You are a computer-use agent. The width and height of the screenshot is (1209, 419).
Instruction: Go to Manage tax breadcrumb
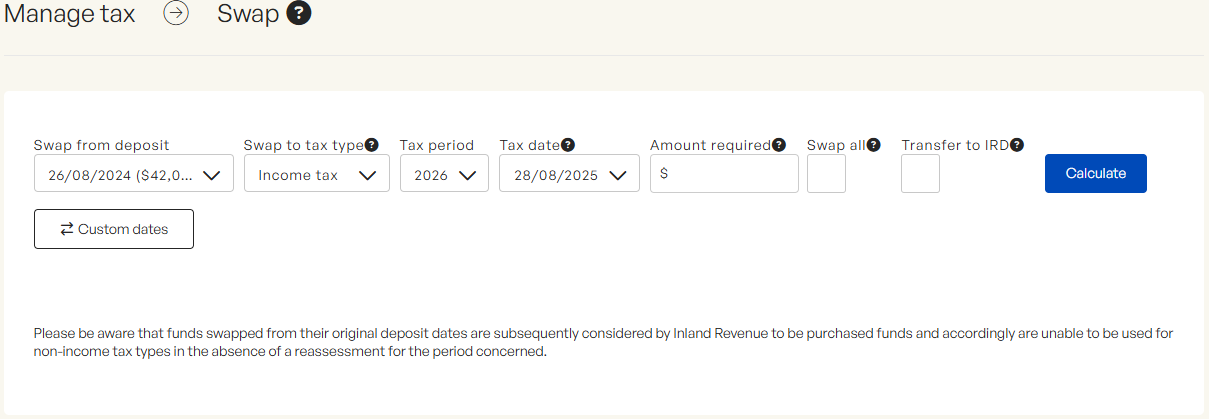pyautogui.click(x=69, y=15)
